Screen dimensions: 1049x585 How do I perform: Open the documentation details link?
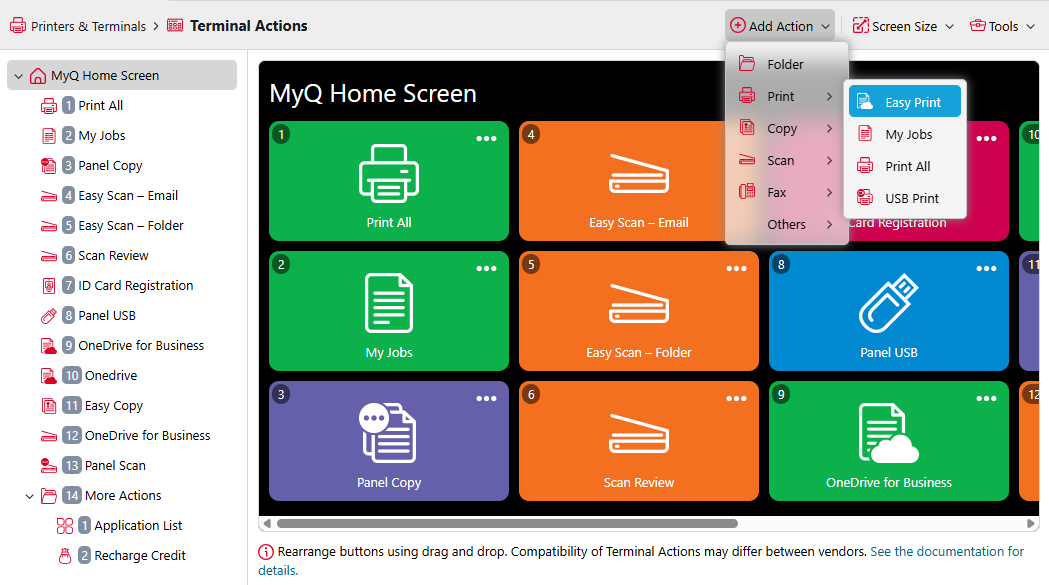coord(947,552)
